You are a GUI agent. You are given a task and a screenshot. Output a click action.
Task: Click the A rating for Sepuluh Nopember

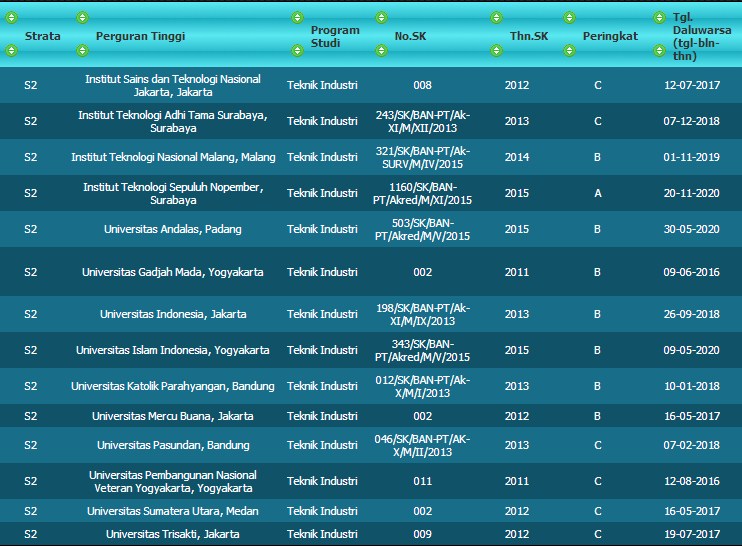click(x=598, y=193)
